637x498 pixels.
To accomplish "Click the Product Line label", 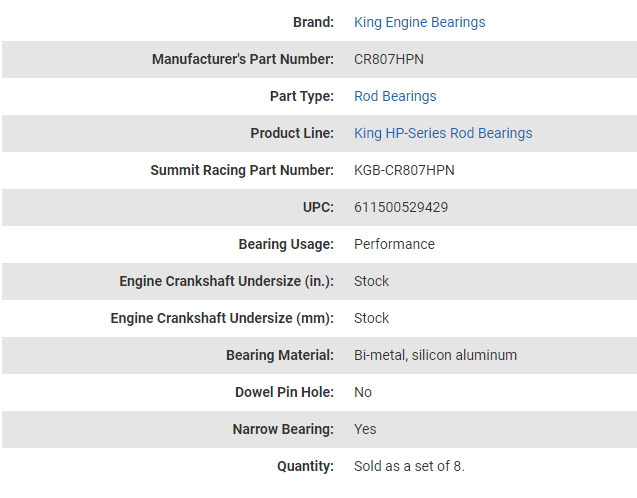I will coord(292,133).
